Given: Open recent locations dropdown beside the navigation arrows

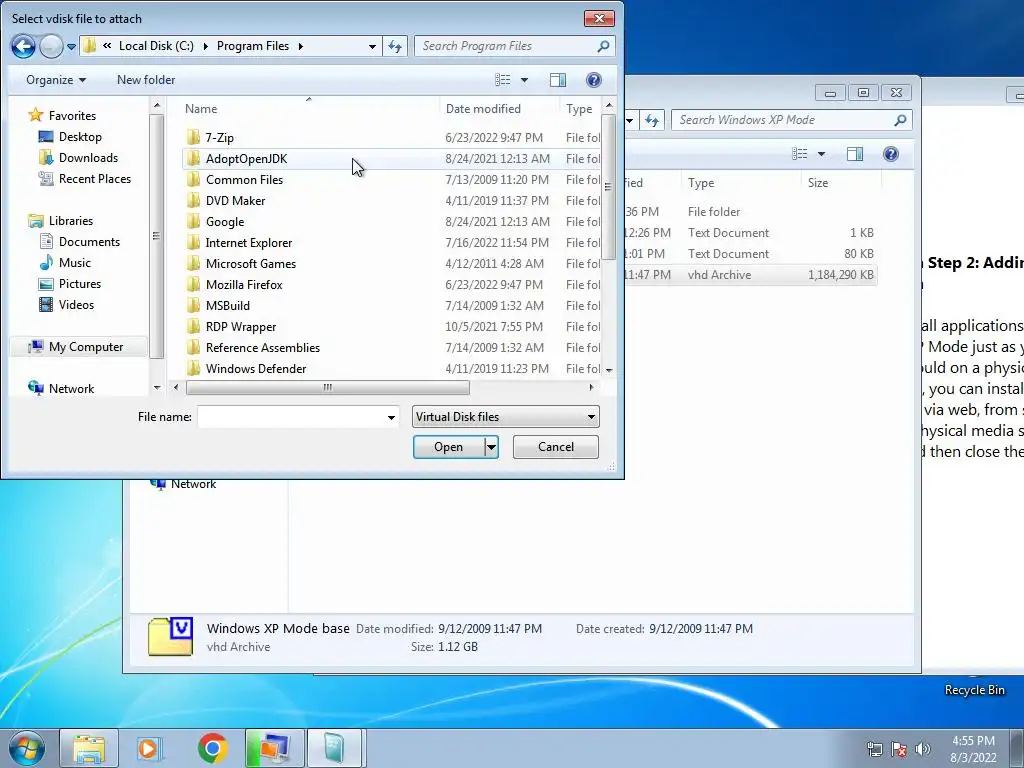Looking at the screenshot, I should click(71, 46).
